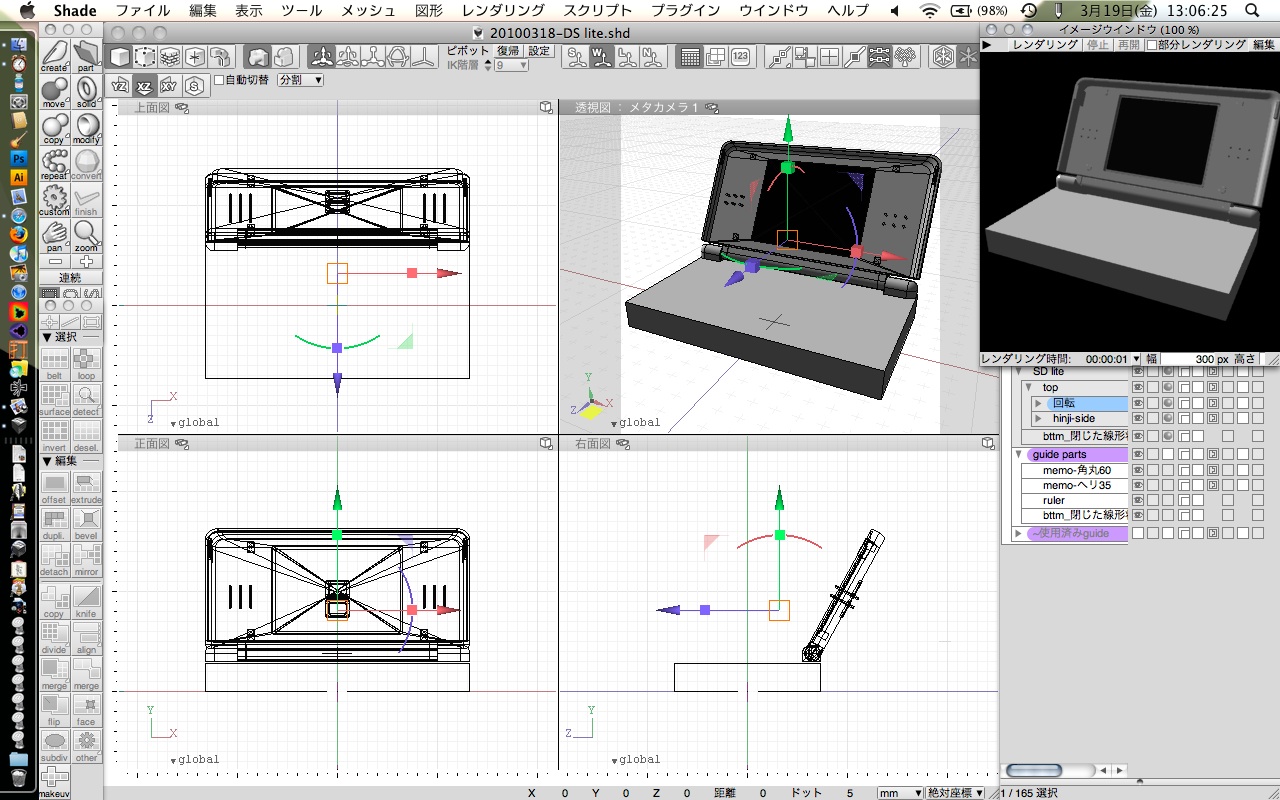Screen dimensions: 1280x800
Task: Choose the loop selection tool
Action: coord(87,364)
